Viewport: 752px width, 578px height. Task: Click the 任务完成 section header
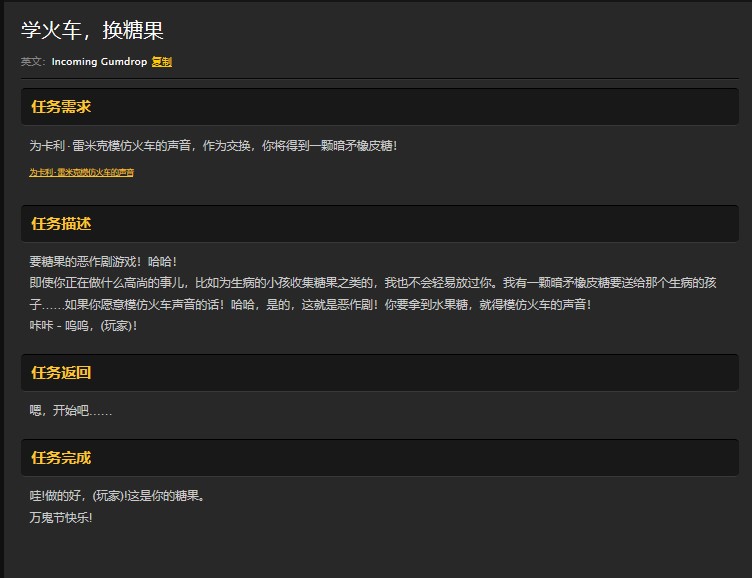click(x=61, y=458)
